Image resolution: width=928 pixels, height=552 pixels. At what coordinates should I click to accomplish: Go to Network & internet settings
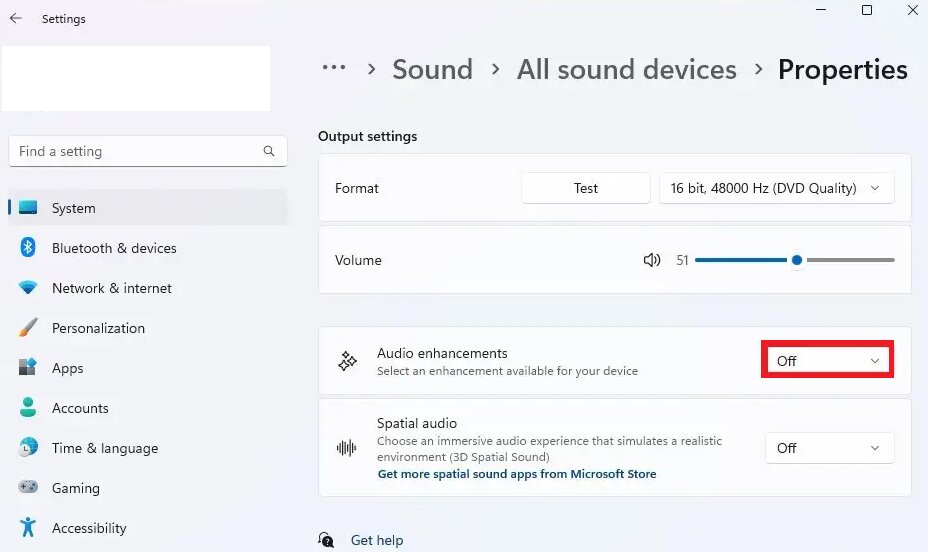pyautogui.click(x=148, y=288)
